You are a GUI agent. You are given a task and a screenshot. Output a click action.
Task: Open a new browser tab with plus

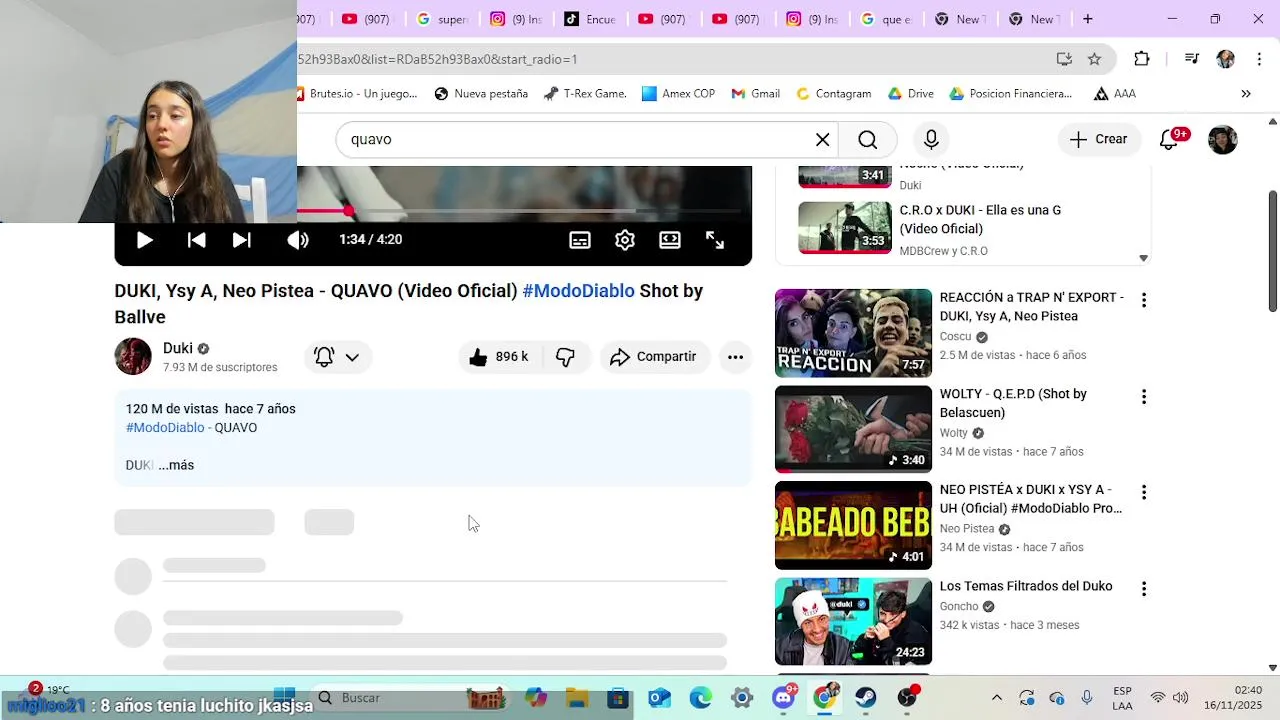pos(1087,19)
